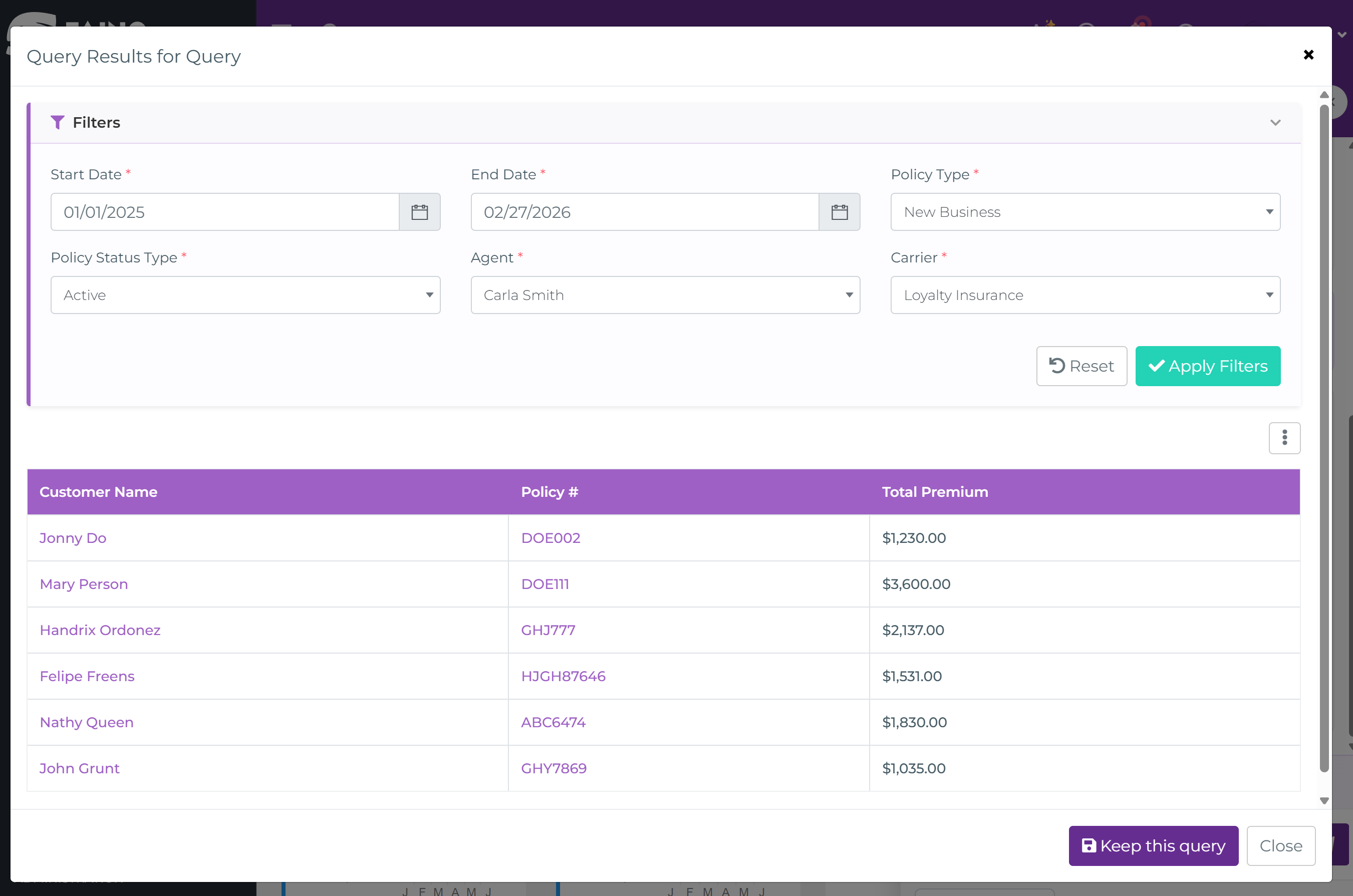Open the End Date calendar picker

tap(840, 211)
